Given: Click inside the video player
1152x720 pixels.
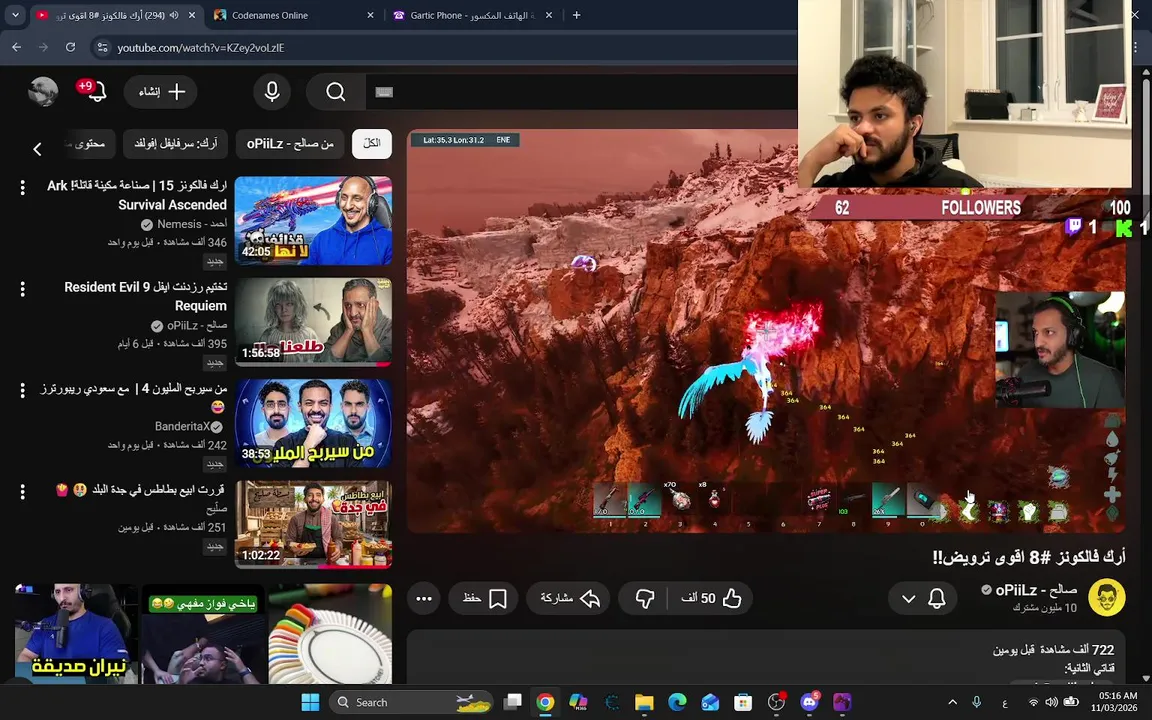Looking at the screenshot, I should click(766, 331).
